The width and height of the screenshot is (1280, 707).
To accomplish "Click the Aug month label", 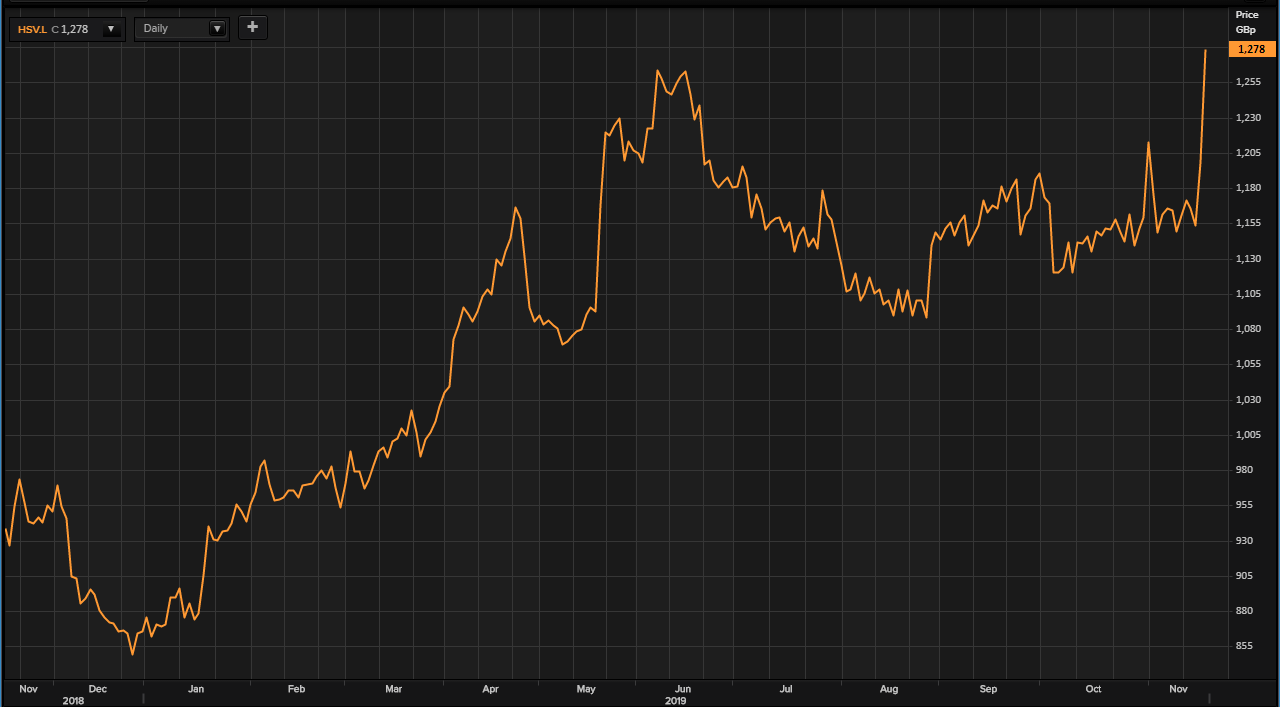I will pos(889,689).
